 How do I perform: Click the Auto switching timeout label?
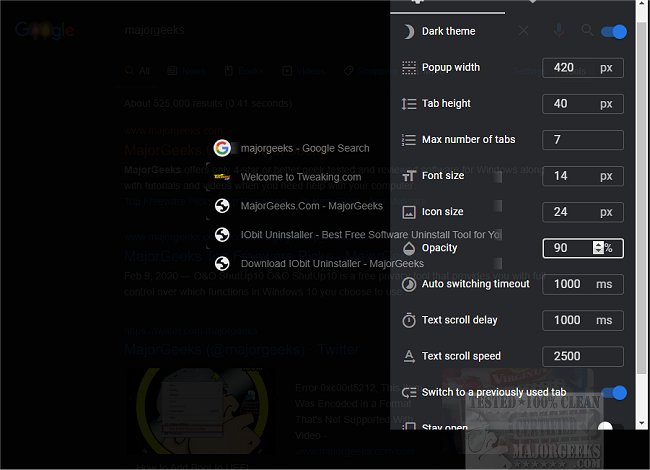(x=475, y=284)
